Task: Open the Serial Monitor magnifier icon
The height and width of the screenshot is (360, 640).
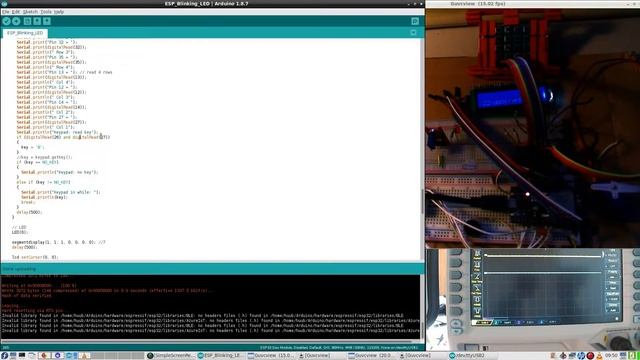Action: tap(415, 21)
